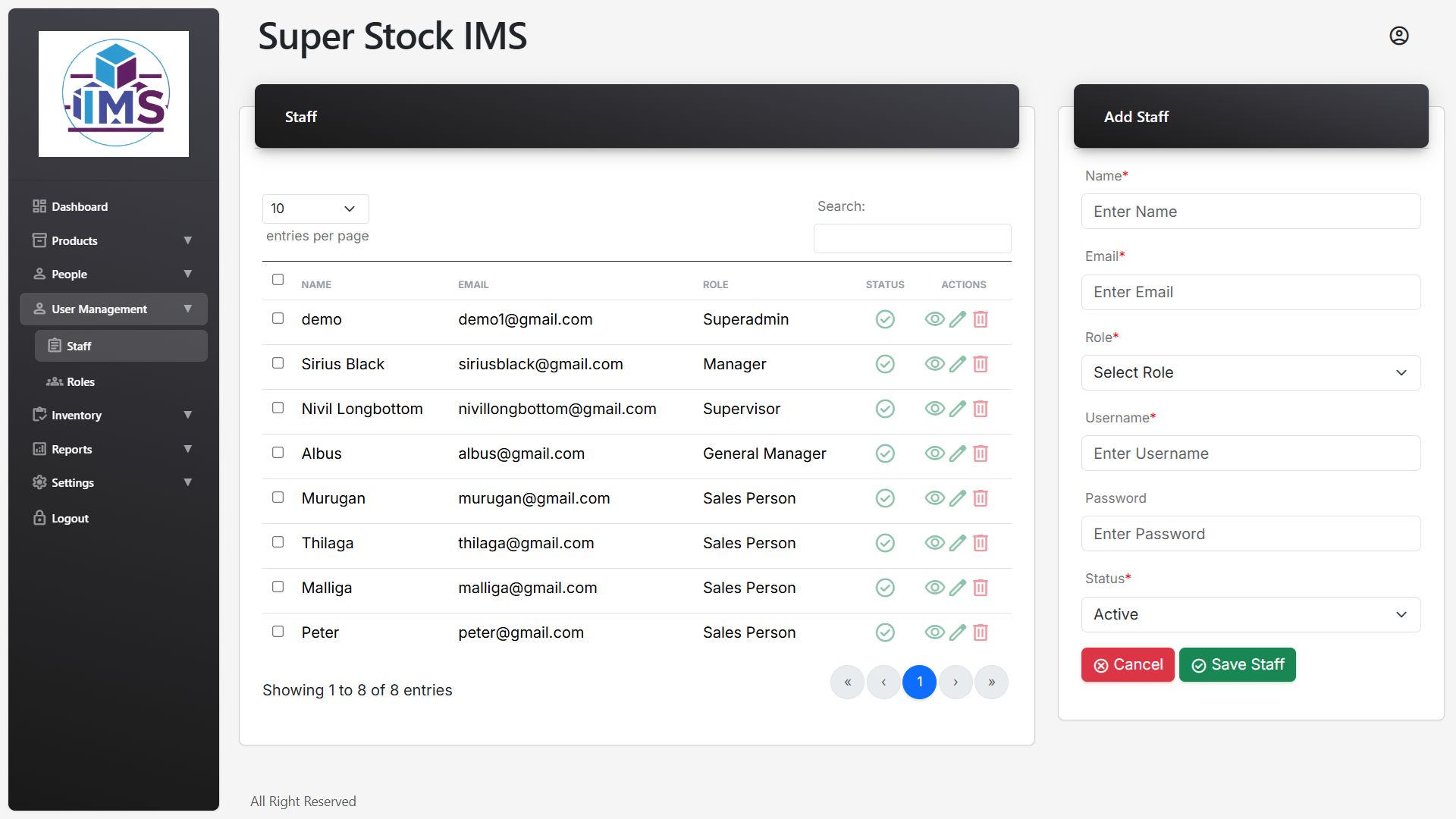Click the view eye icon for Nivil Longbottom
The width and height of the screenshot is (1456, 819).
(x=934, y=409)
